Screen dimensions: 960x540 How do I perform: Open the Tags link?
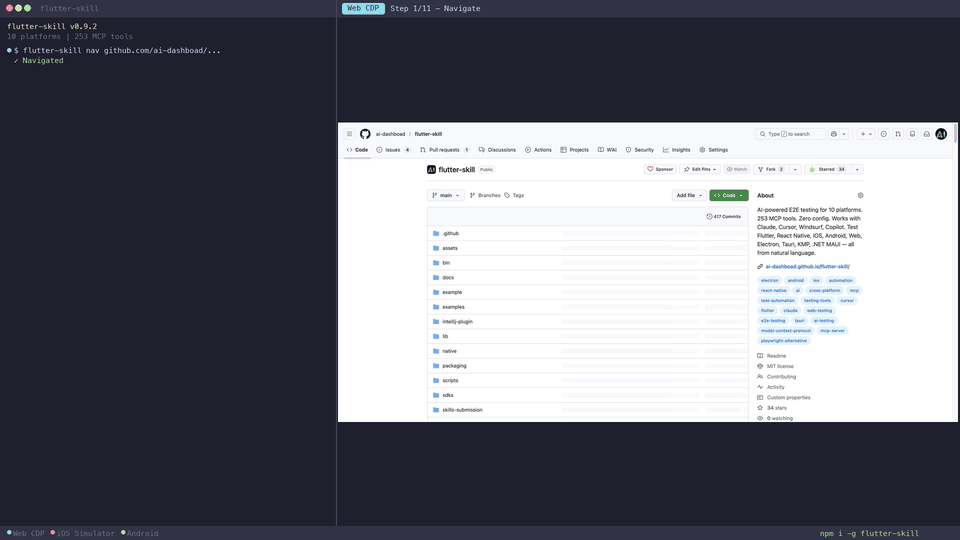pos(514,195)
